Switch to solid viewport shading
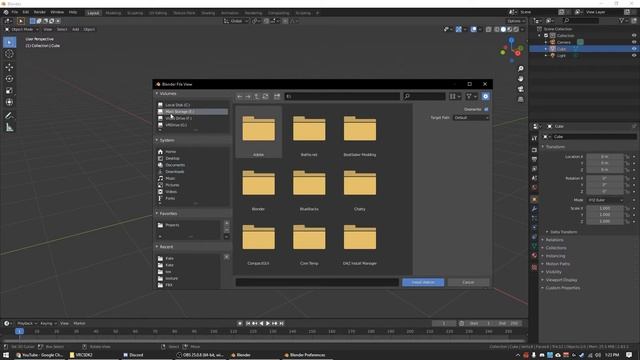The image size is (640, 360). click(503, 29)
